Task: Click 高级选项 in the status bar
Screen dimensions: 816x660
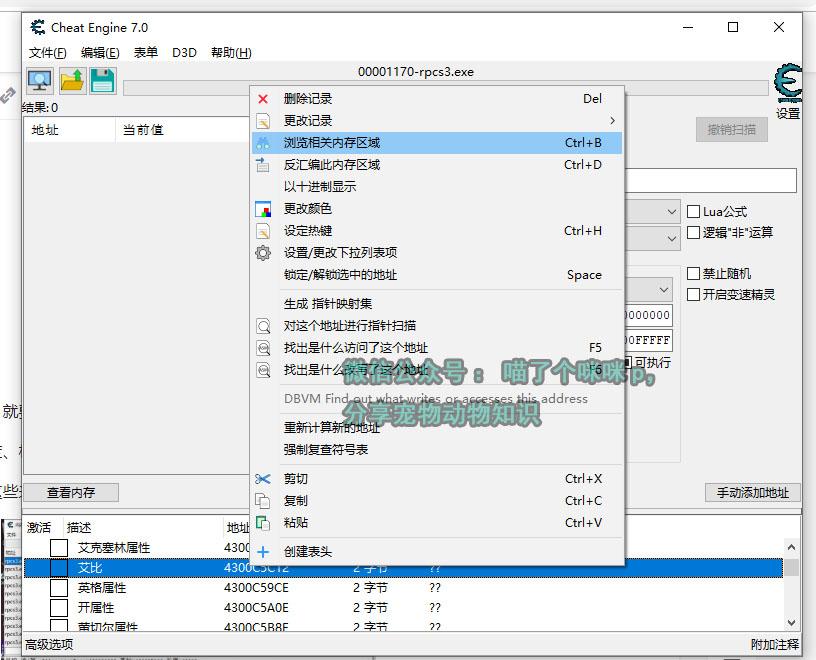Action: [x=49, y=645]
